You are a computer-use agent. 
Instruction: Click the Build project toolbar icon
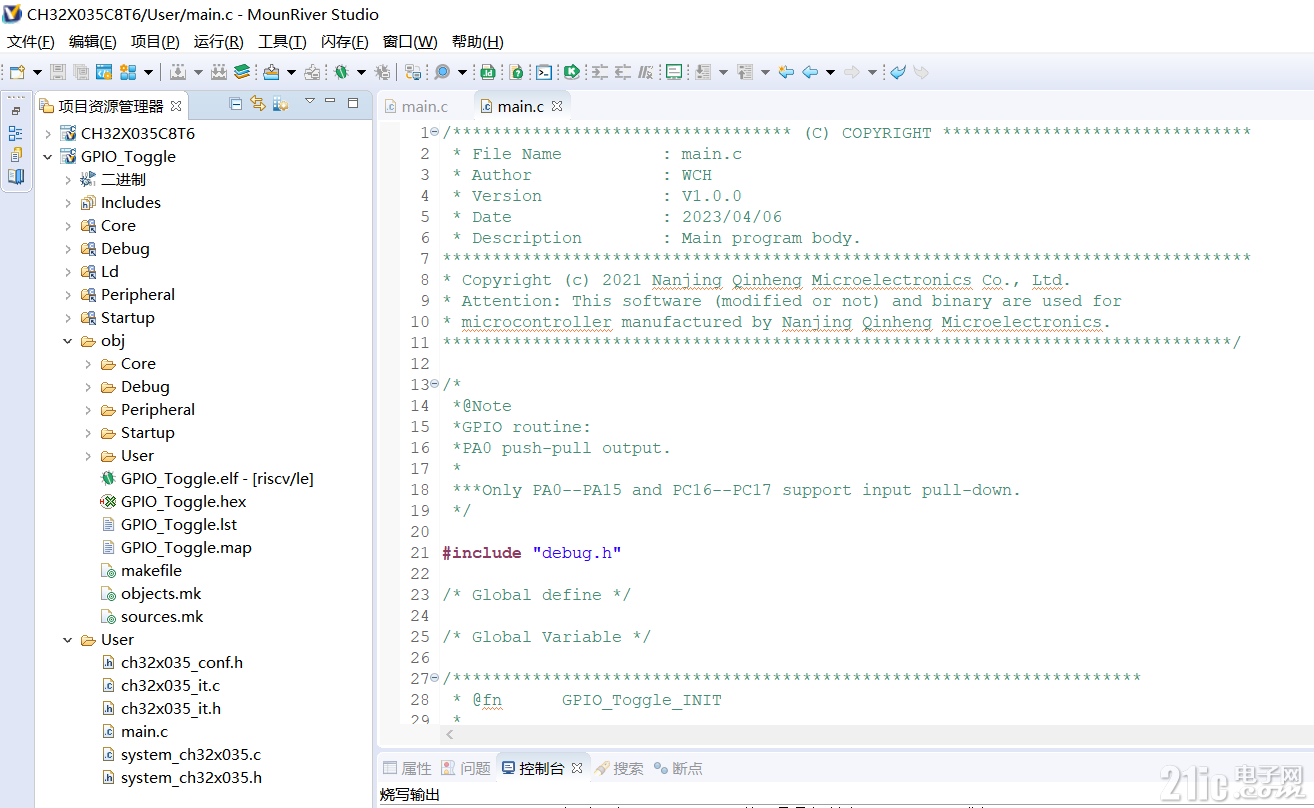coord(177,72)
